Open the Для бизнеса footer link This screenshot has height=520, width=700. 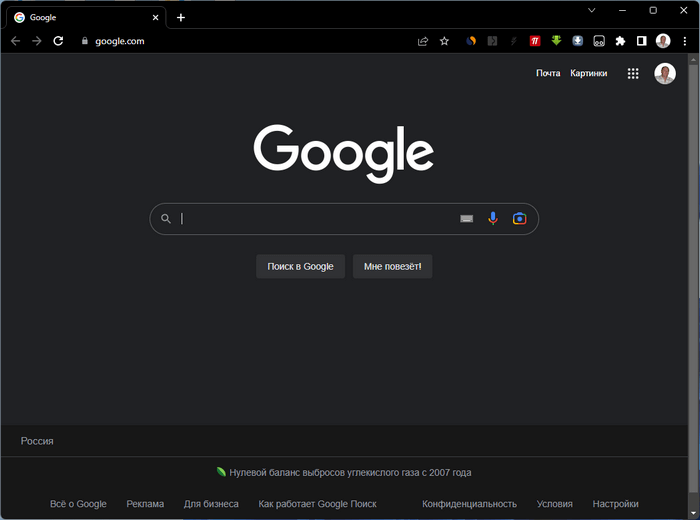pos(211,504)
